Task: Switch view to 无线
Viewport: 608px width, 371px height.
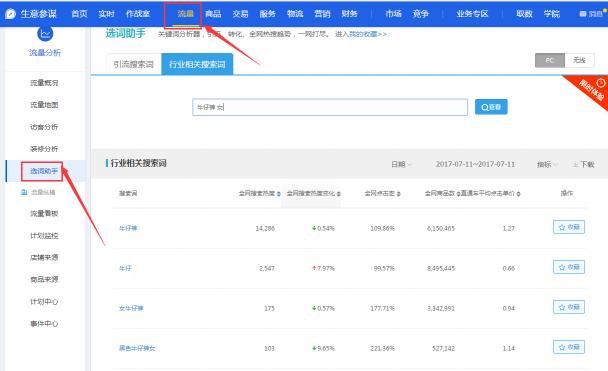Action: [579, 60]
